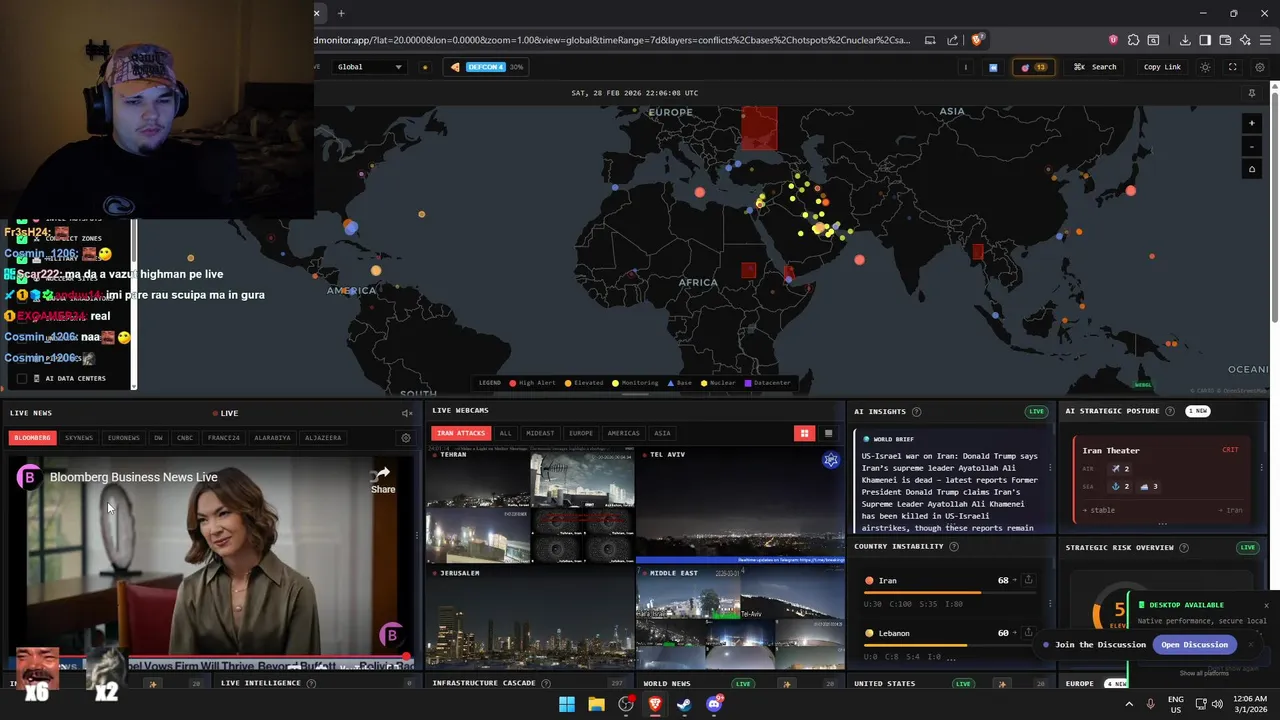Select the Bloomberg news channel tab
Screen dimensions: 1280x720
(x=32, y=437)
